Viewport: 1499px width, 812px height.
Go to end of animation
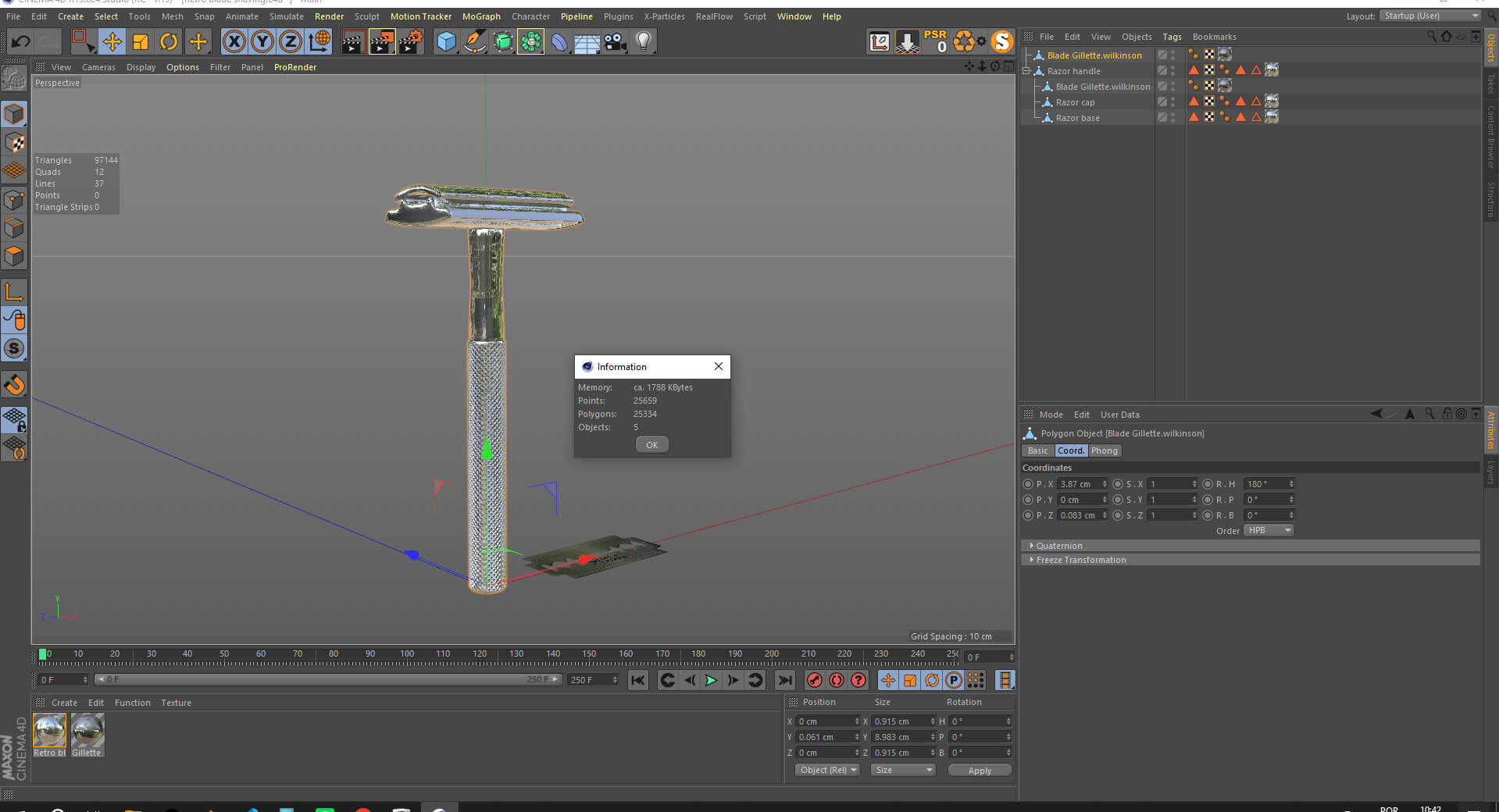(x=785, y=680)
